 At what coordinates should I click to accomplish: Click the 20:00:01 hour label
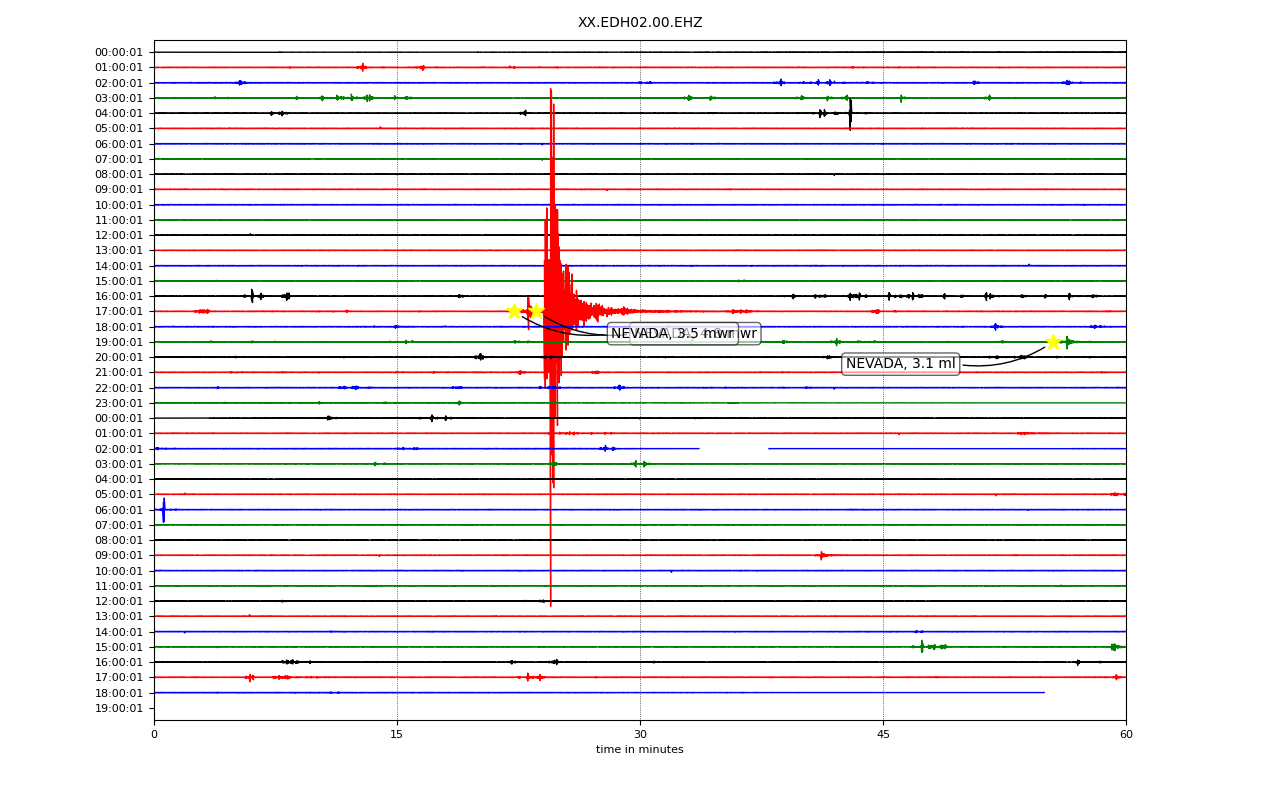click(119, 357)
